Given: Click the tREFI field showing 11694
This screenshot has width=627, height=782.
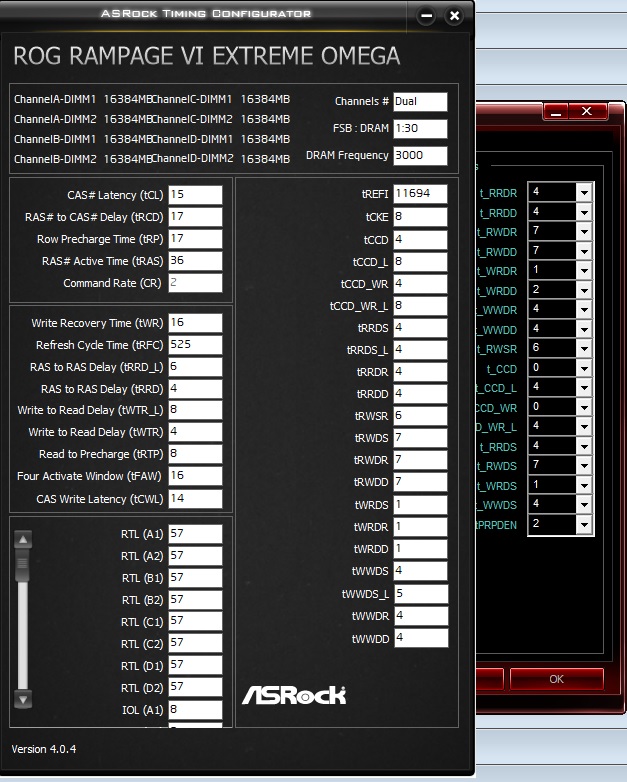Looking at the screenshot, I should pos(420,194).
